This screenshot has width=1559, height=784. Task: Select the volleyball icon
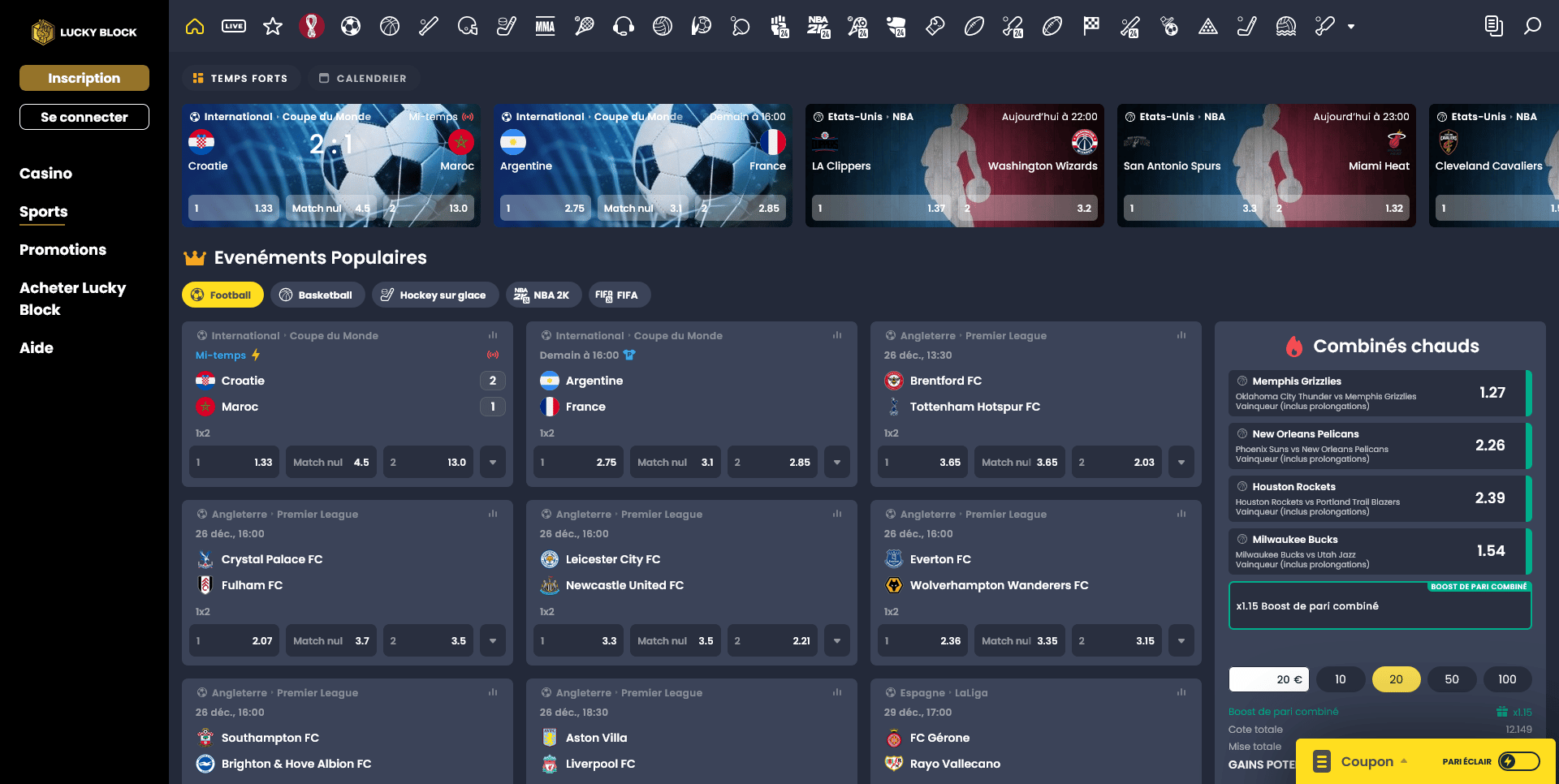(x=663, y=27)
